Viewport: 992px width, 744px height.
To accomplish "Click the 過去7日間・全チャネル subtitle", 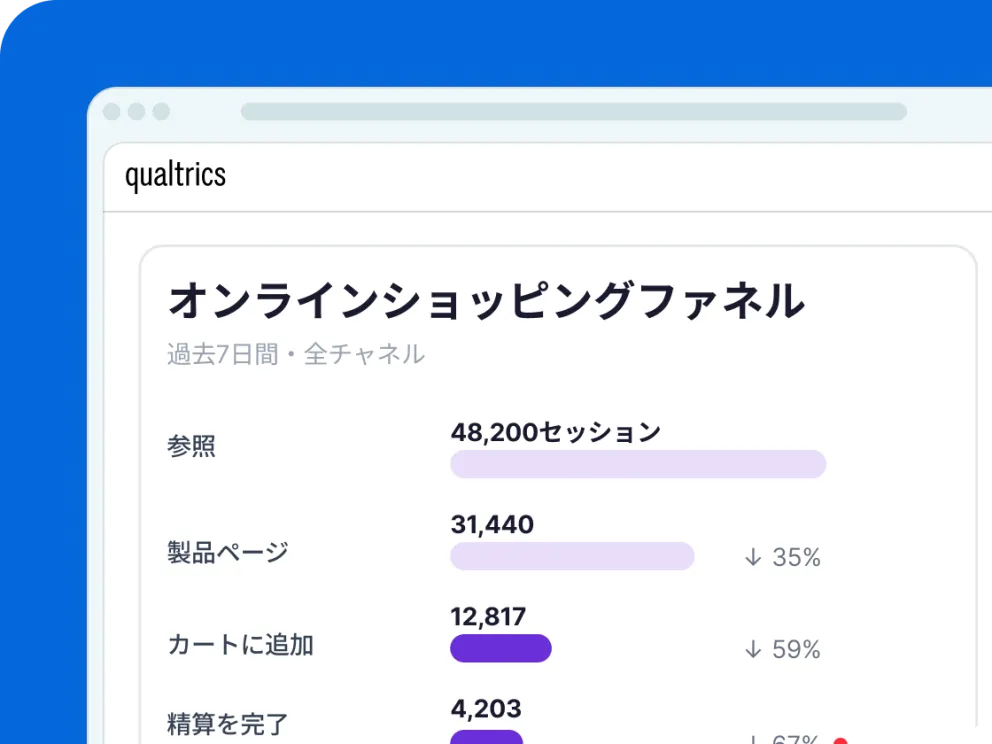I will 296,354.
